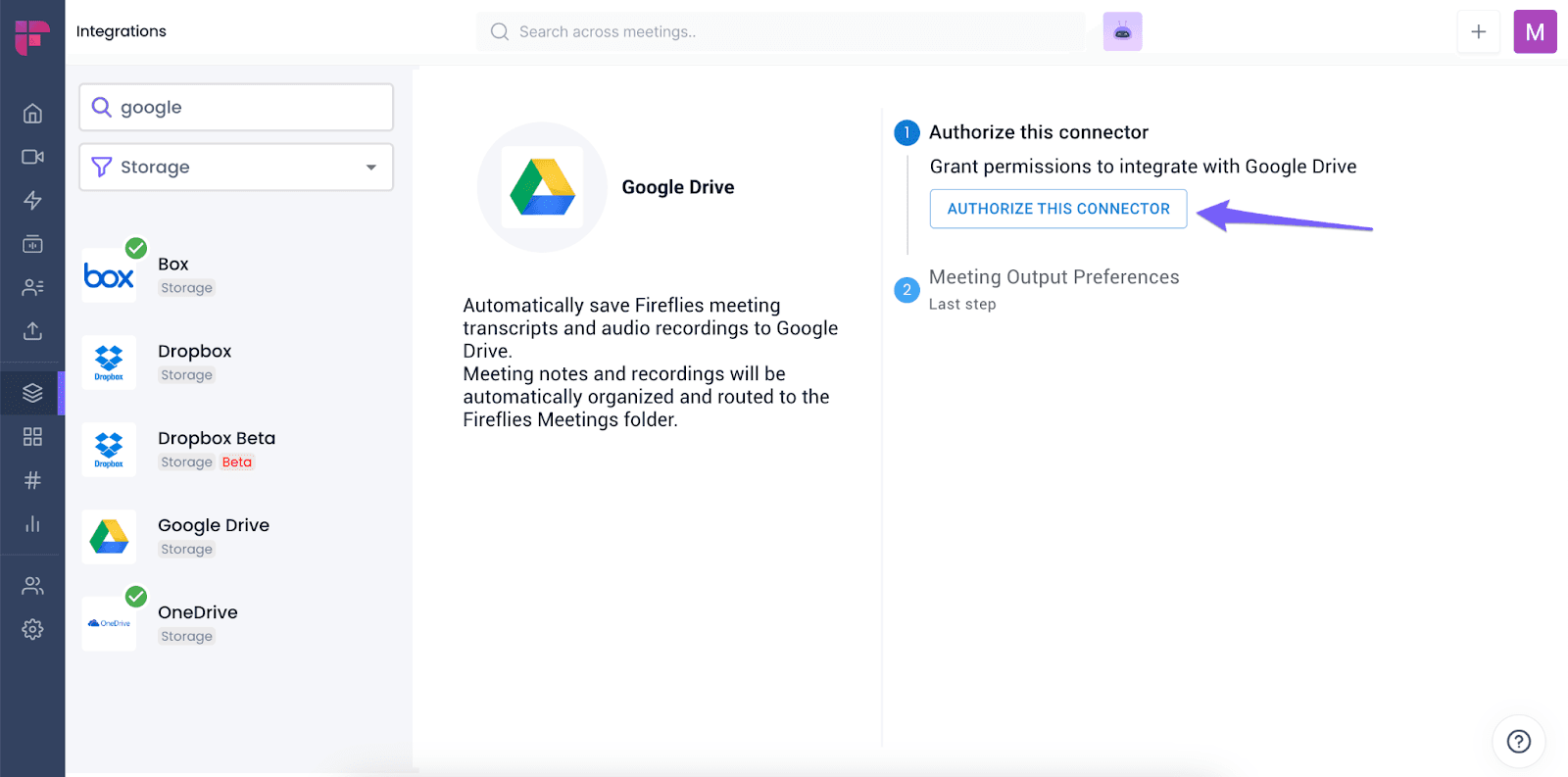This screenshot has height=777, width=1568.
Task: Open Meeting Output Preferences step
Action: click(1053, 277)
